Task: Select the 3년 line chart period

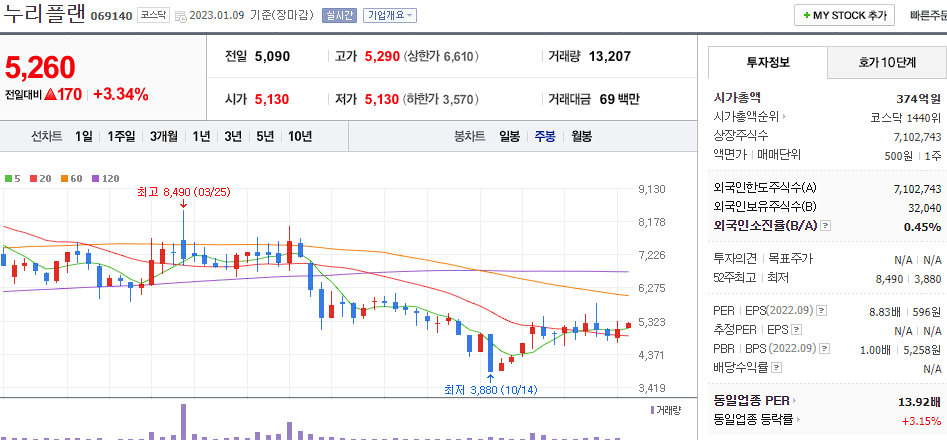Action: (233, 136)
